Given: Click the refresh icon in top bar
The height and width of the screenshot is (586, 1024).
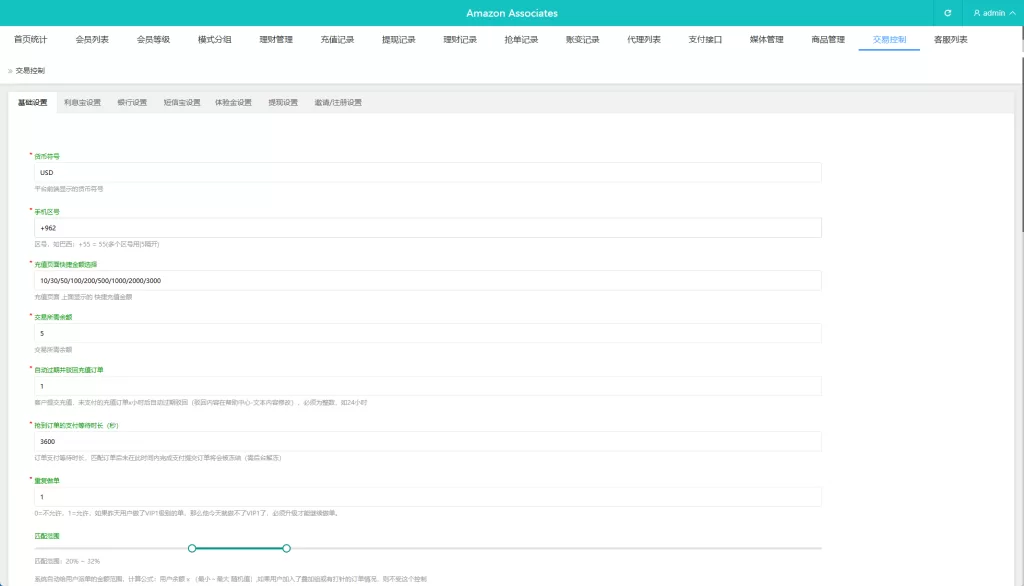Looking at the screenshot, I should [947, 13].
